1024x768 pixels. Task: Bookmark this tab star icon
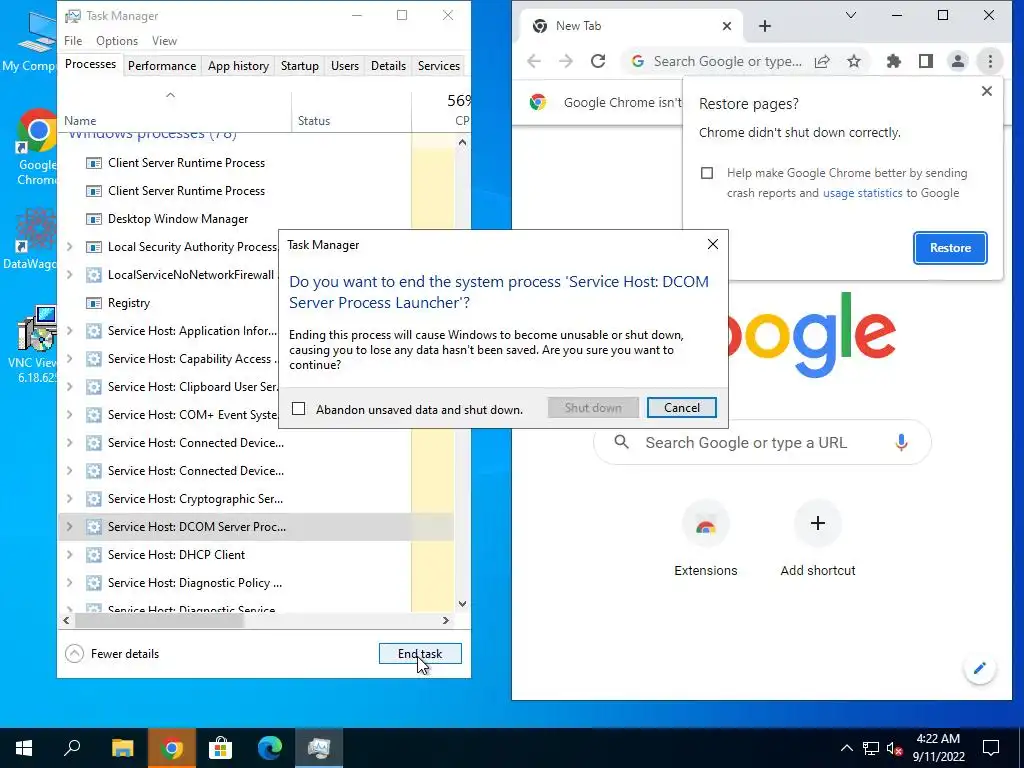click(x=854, y=61)
